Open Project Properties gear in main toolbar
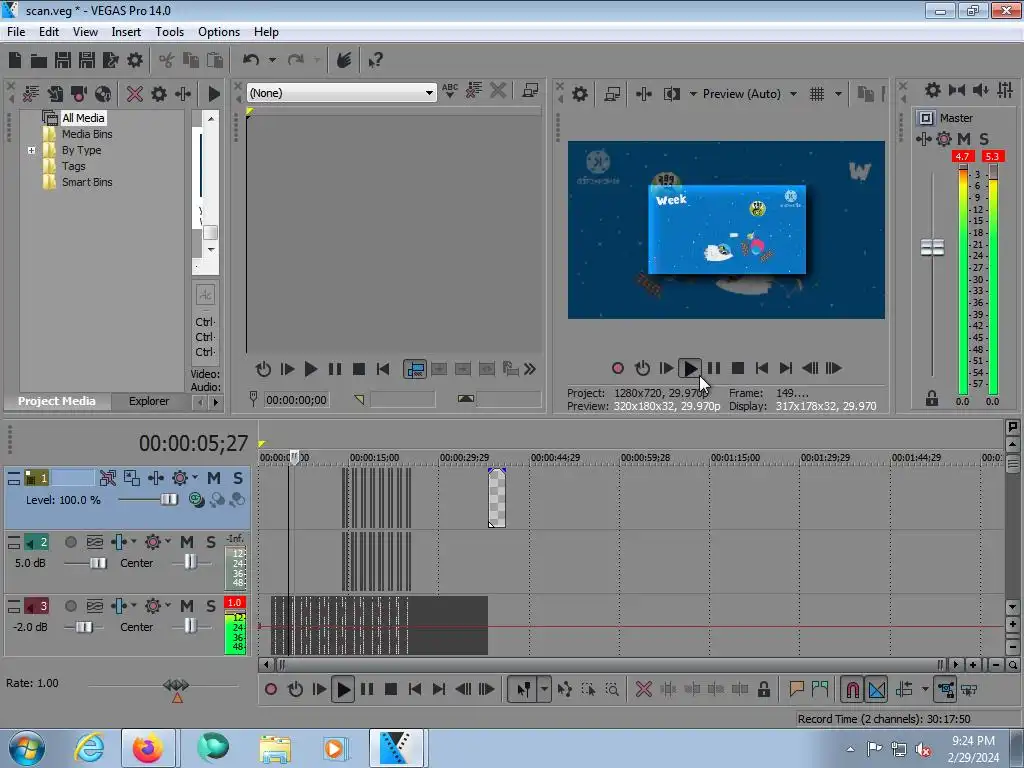1024x768 pixels. (135, 60)
